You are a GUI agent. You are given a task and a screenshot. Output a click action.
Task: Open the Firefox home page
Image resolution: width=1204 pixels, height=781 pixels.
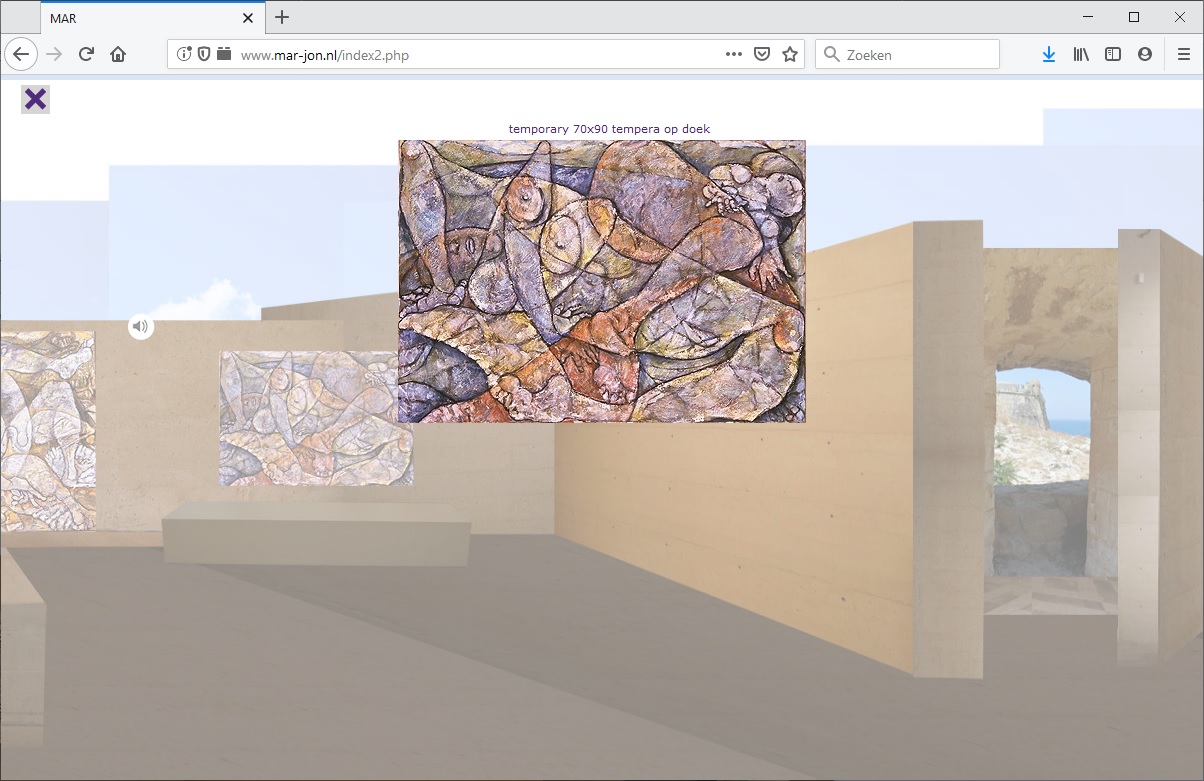(x=118, y=55)
